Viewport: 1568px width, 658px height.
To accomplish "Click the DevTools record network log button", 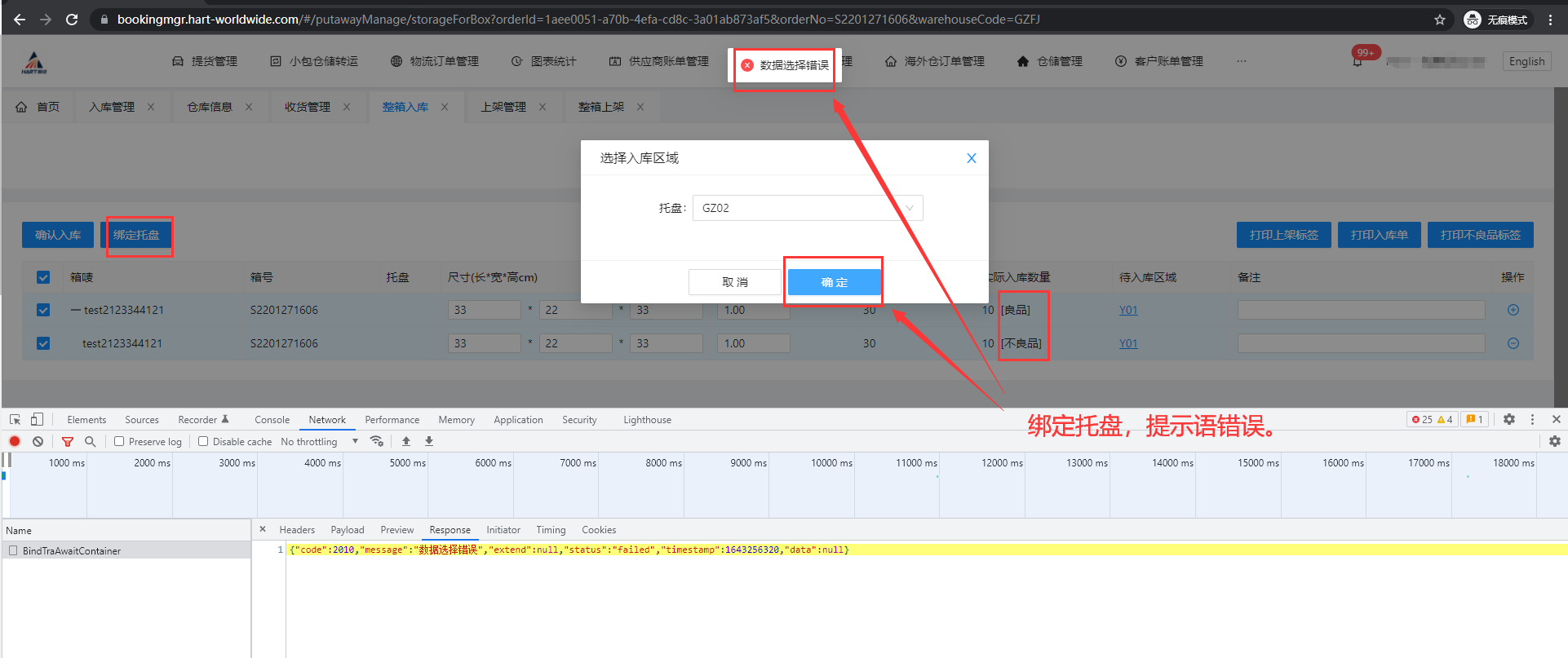I will (x=15, y=441).
